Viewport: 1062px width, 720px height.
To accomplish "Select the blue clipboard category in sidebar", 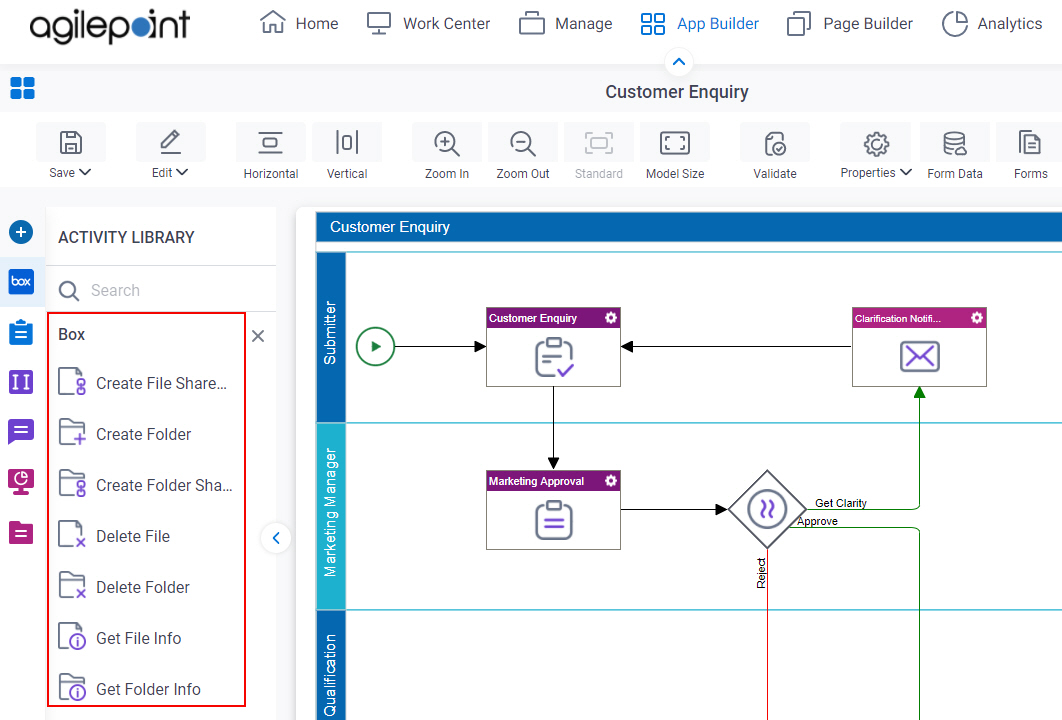I will click(21, 333).
